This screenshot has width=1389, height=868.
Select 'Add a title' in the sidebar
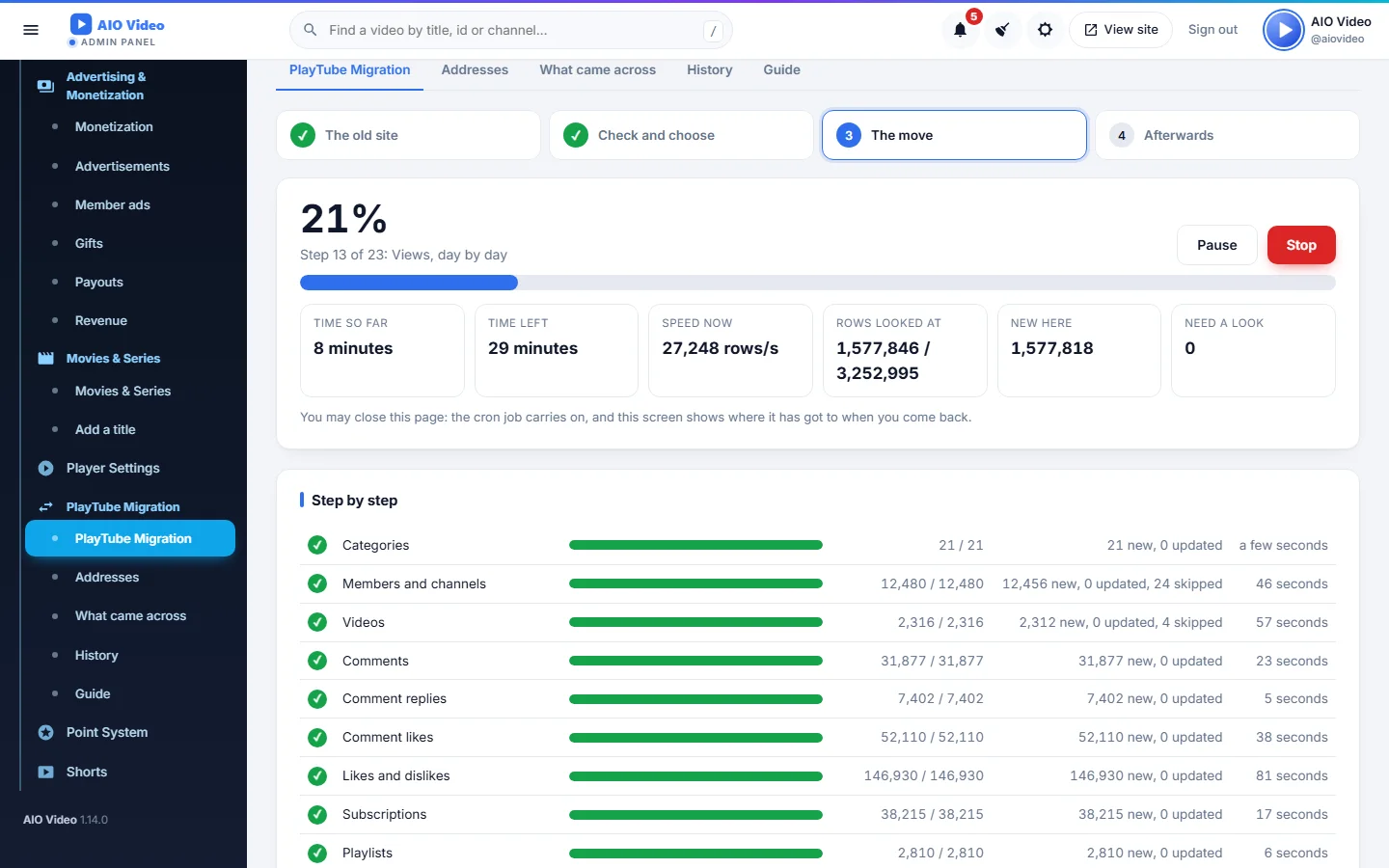(x=105, y=429)
